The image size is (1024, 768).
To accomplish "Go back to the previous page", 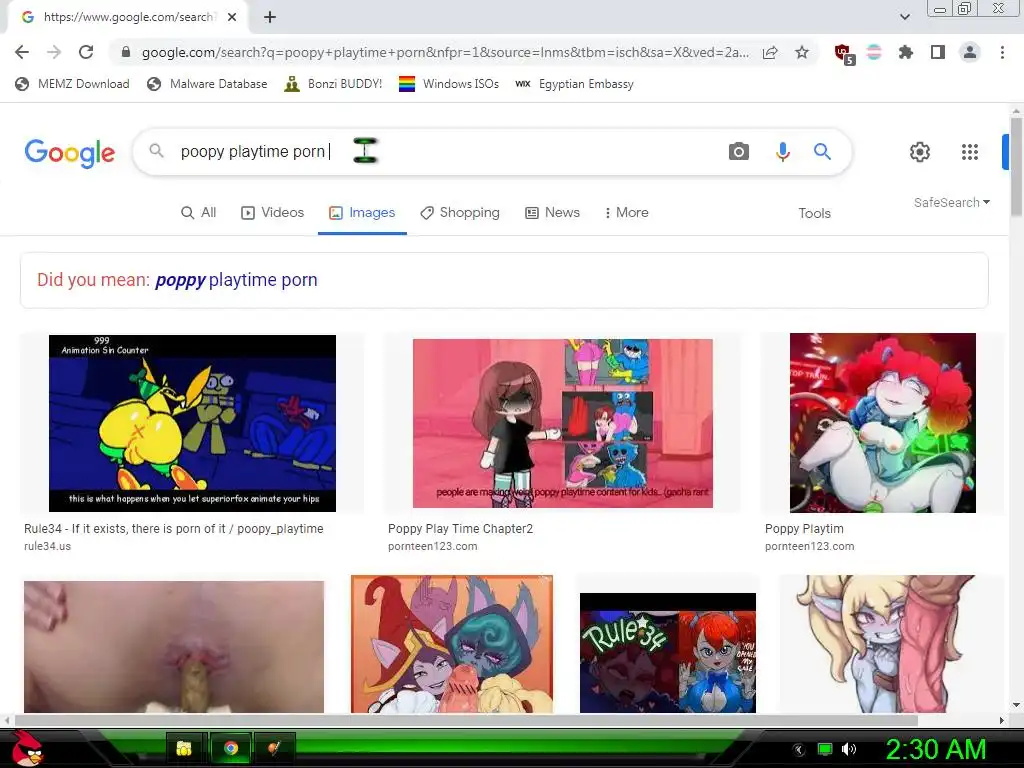I will tap(22, 52).
